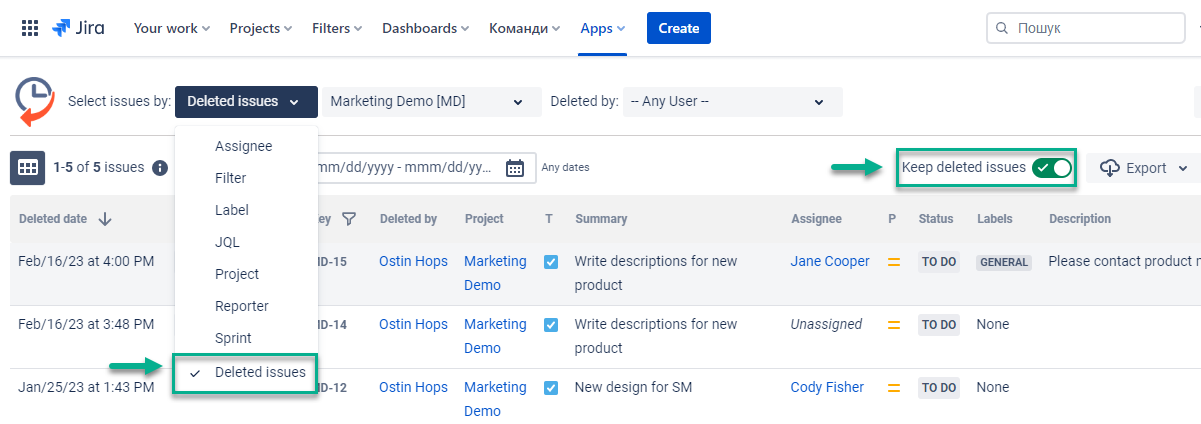Click the Пошук search field
1201x424 pixels.
pos(1090,28)
